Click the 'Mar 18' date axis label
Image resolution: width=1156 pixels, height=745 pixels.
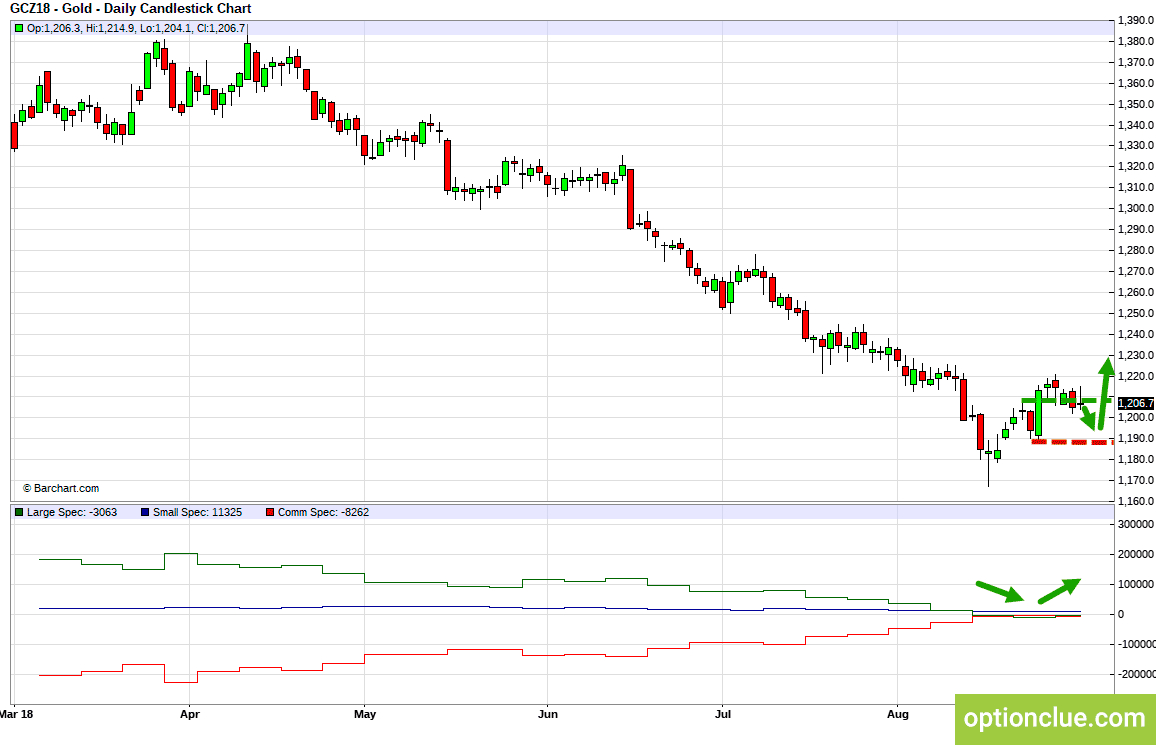pyautogui.click(x=17, y=714)
